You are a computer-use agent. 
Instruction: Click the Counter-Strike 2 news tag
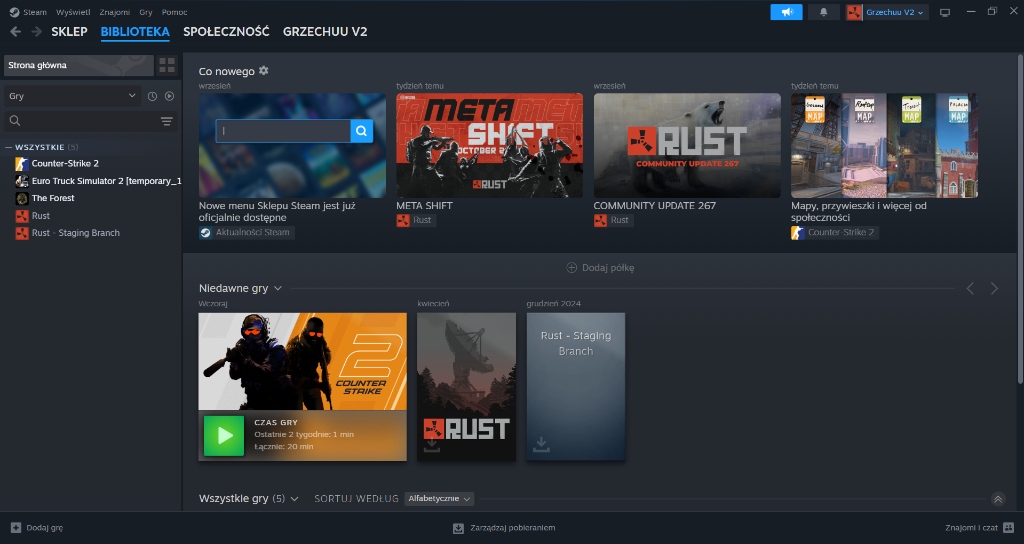point(834,232)
